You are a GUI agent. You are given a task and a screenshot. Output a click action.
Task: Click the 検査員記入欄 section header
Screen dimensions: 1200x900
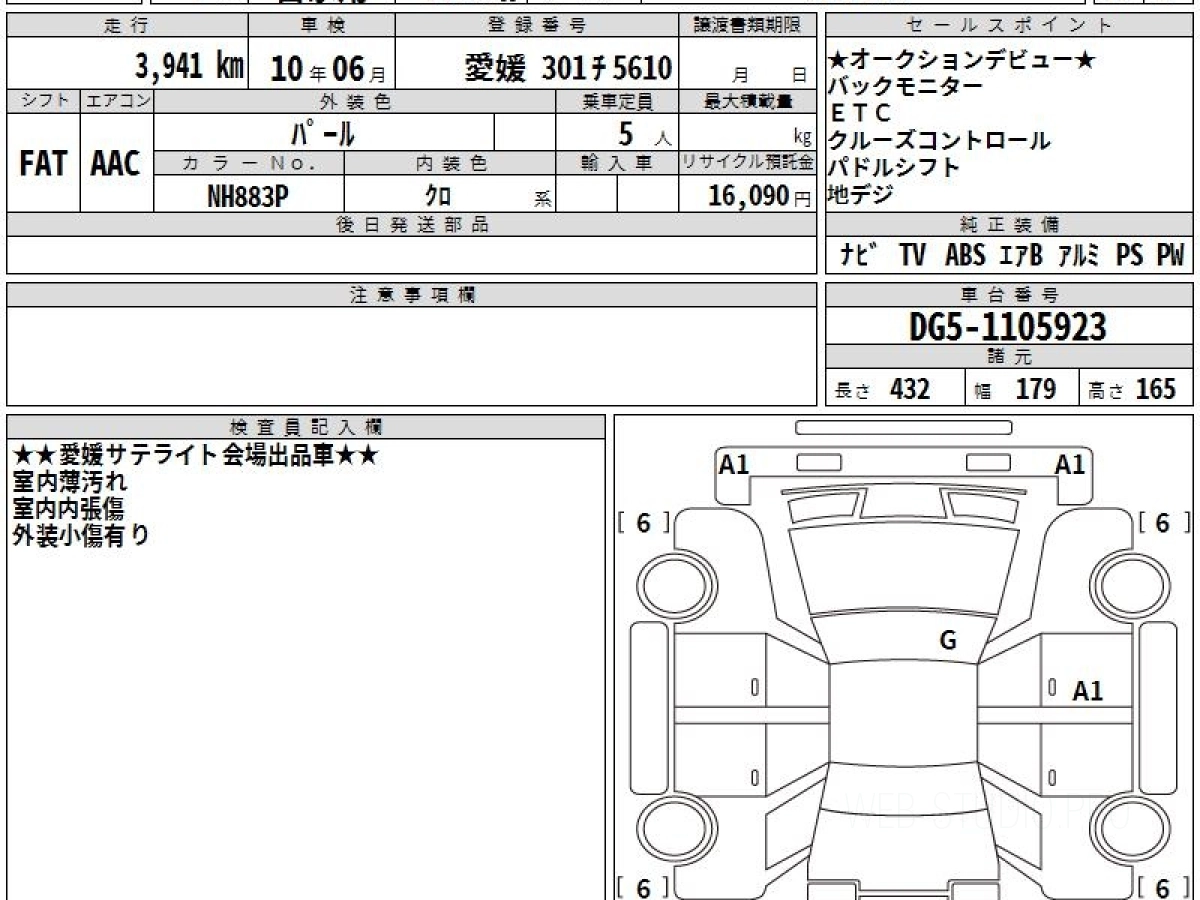tap(306, 427)
